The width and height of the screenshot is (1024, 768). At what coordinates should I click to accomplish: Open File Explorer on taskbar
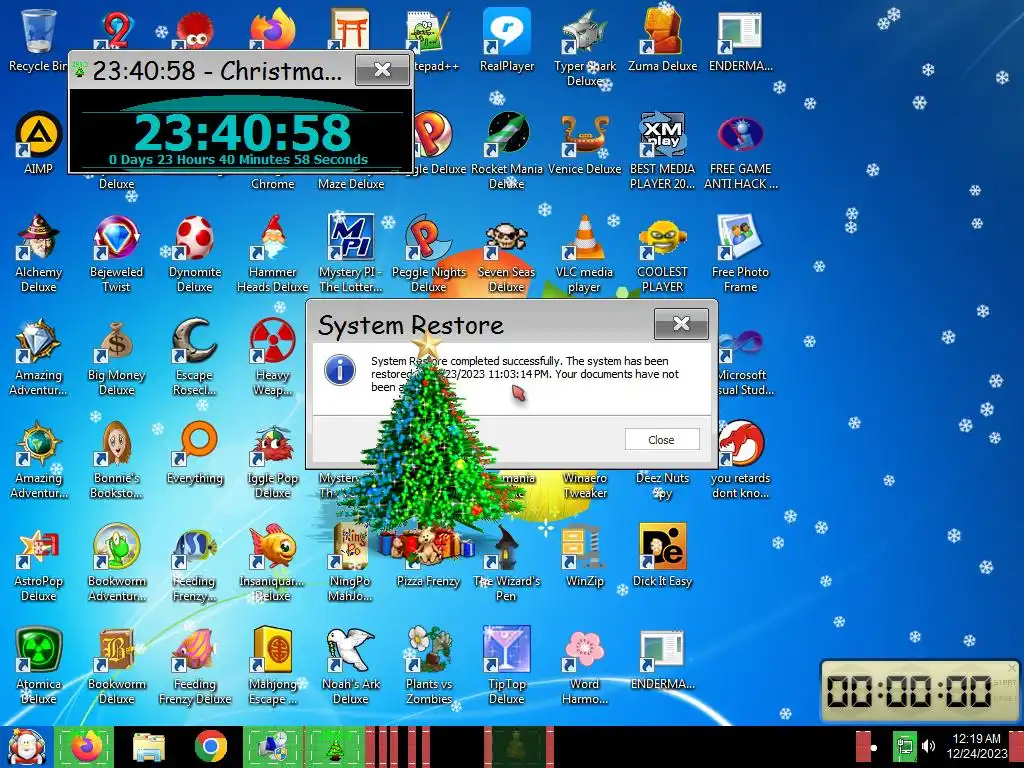[148, 746]
